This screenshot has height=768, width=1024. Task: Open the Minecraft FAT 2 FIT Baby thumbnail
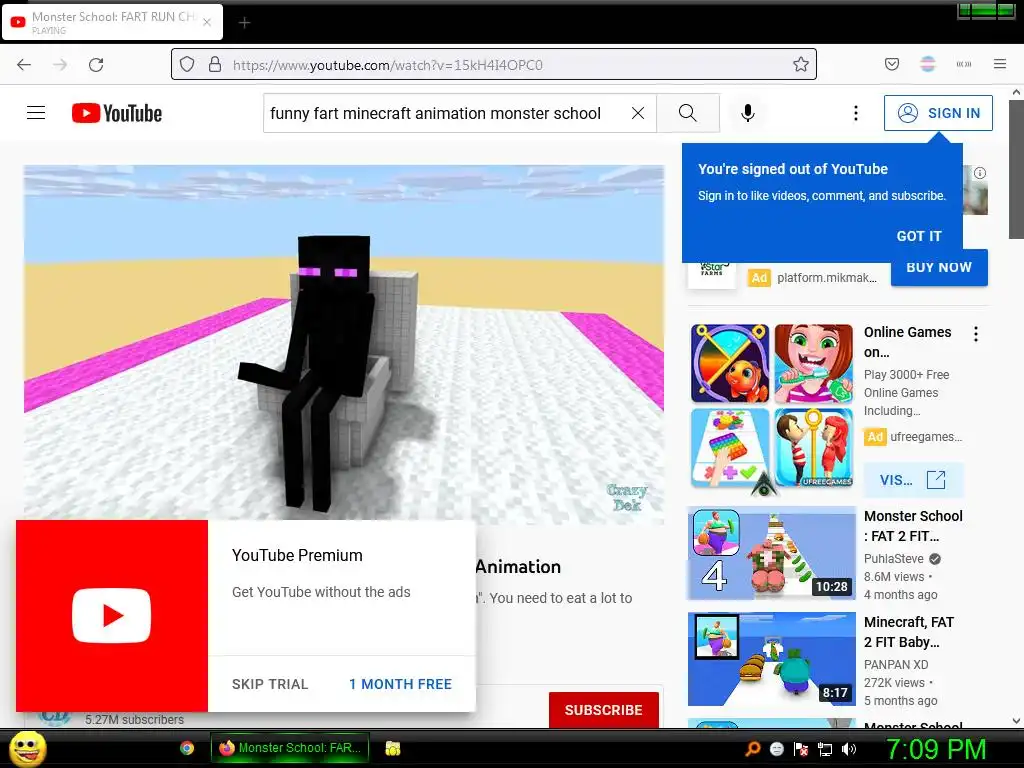coord(772,659)
